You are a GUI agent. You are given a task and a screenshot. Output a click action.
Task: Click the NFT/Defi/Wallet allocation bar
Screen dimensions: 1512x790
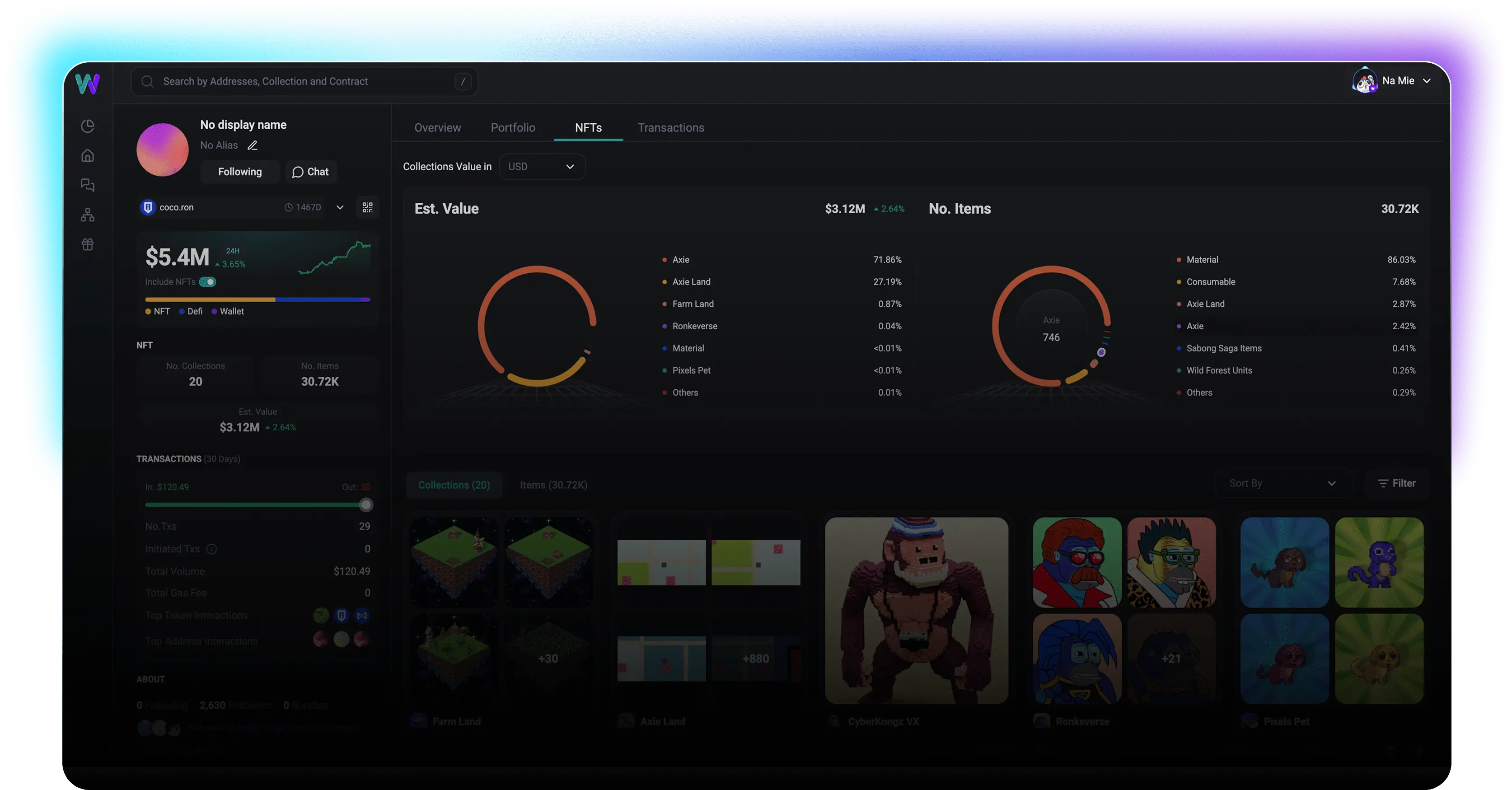[257, 299]
